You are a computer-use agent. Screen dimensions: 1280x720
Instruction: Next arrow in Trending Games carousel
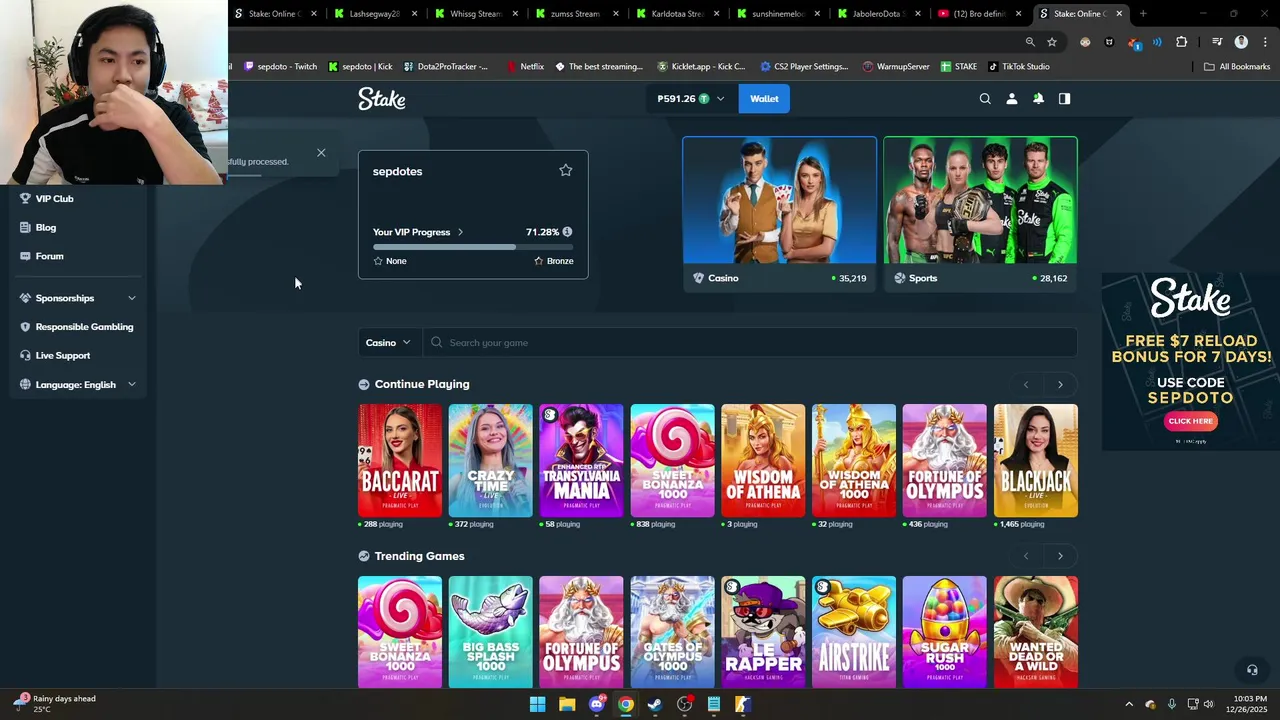click(1060, 556)
